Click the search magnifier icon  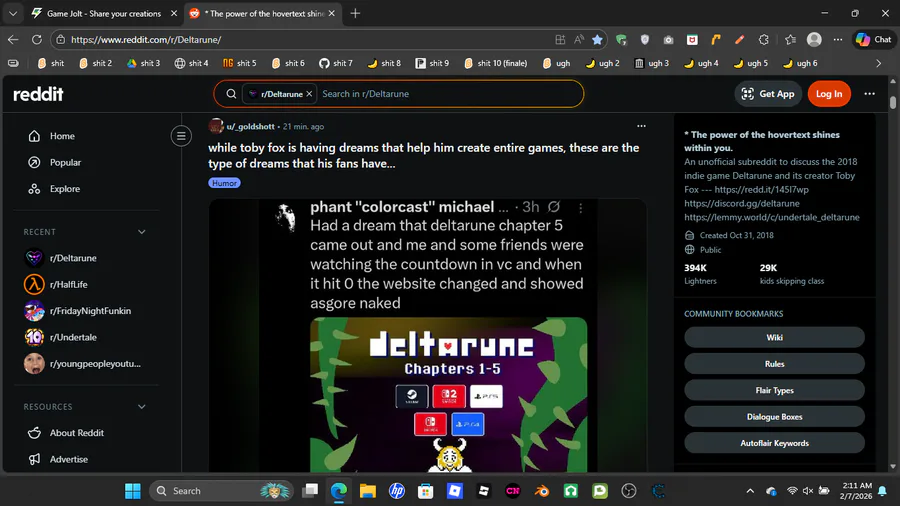point(231,94)
